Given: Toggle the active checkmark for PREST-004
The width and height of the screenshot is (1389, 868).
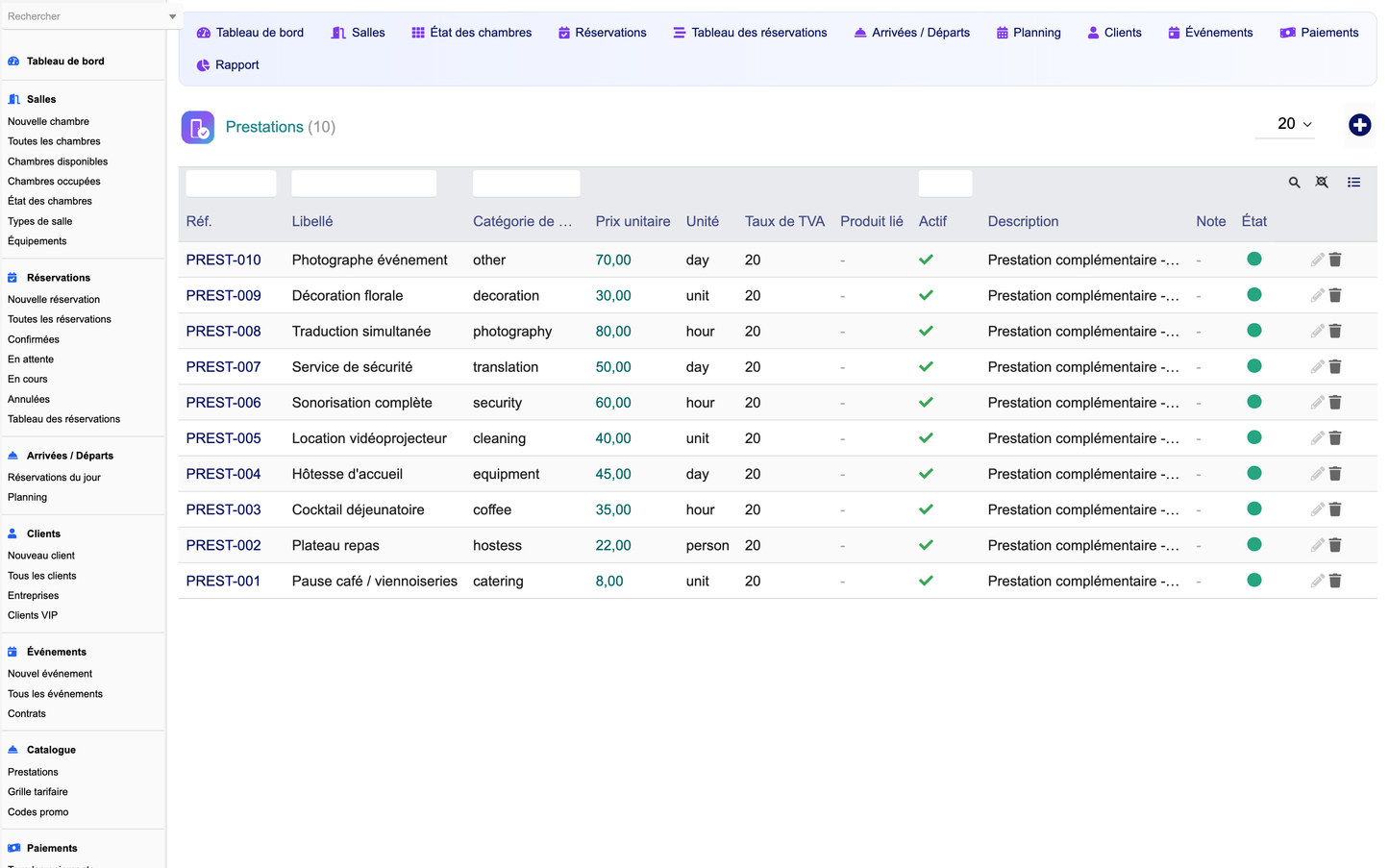Looking at the screenshot, I should tap(926, 473).
